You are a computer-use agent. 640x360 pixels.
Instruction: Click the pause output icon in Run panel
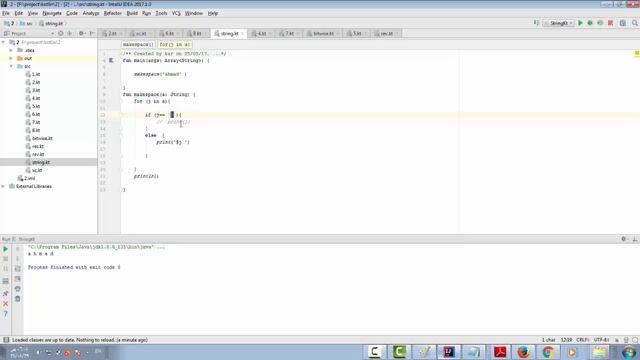point(6,269)
